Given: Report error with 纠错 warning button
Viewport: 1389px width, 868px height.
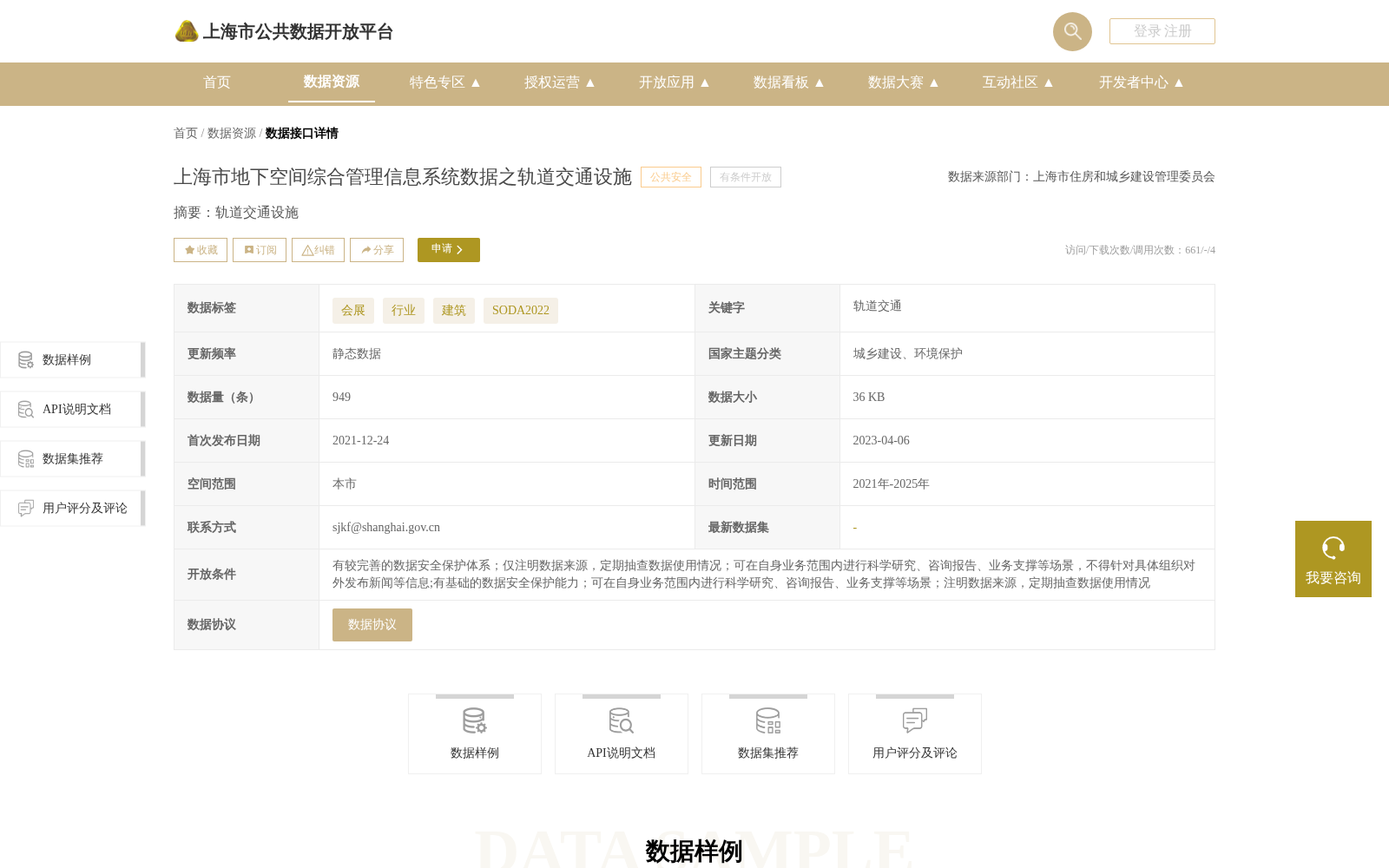Looking at the screenshot, I should [x=318, y=250].
